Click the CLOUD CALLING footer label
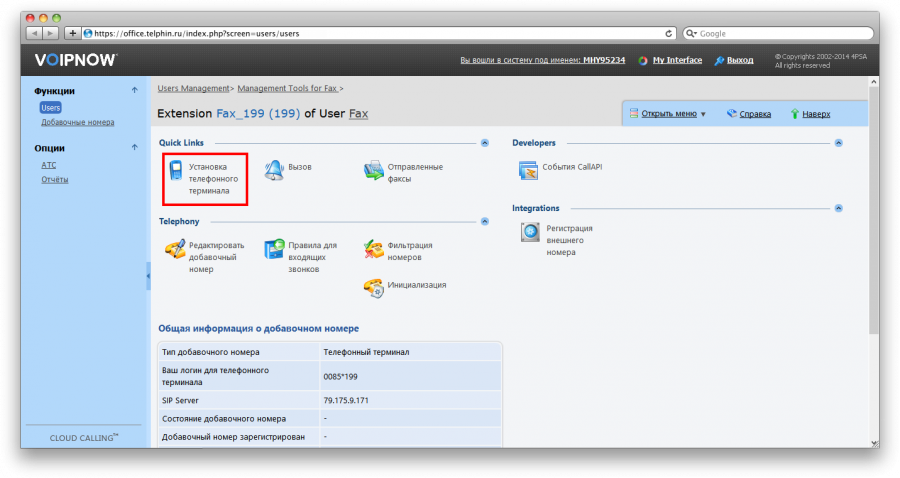Image resolution: width=900 pixels, height=478 pixels. [84, 438]
